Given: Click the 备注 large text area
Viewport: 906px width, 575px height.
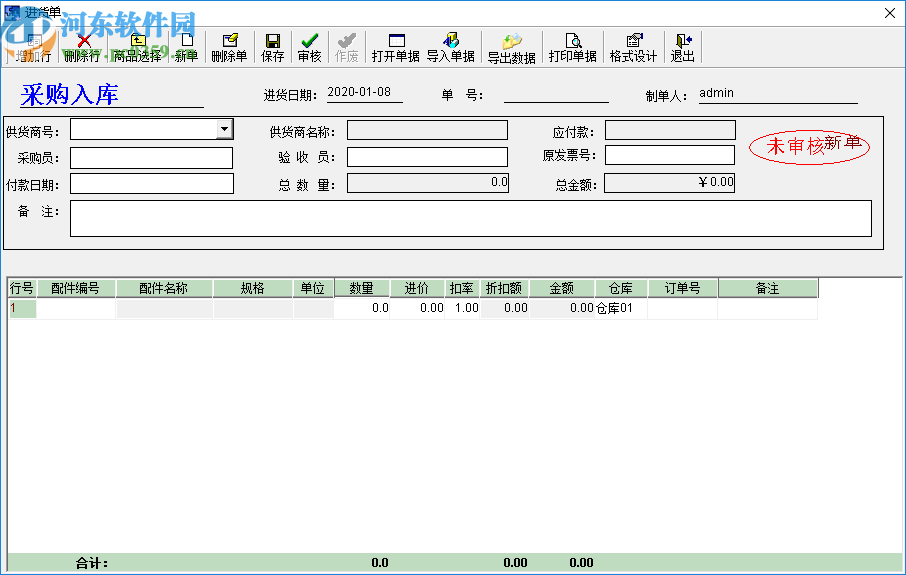Looking at the screenshot, I should (471, 218).
